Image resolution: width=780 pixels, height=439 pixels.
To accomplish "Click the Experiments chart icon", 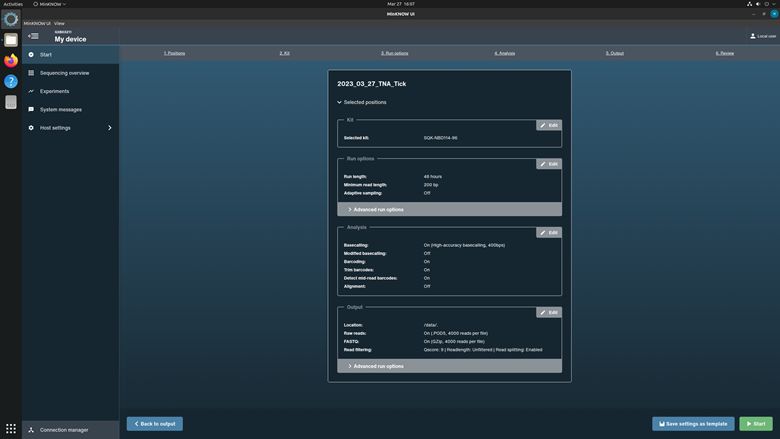I will (x=31, y=91).
